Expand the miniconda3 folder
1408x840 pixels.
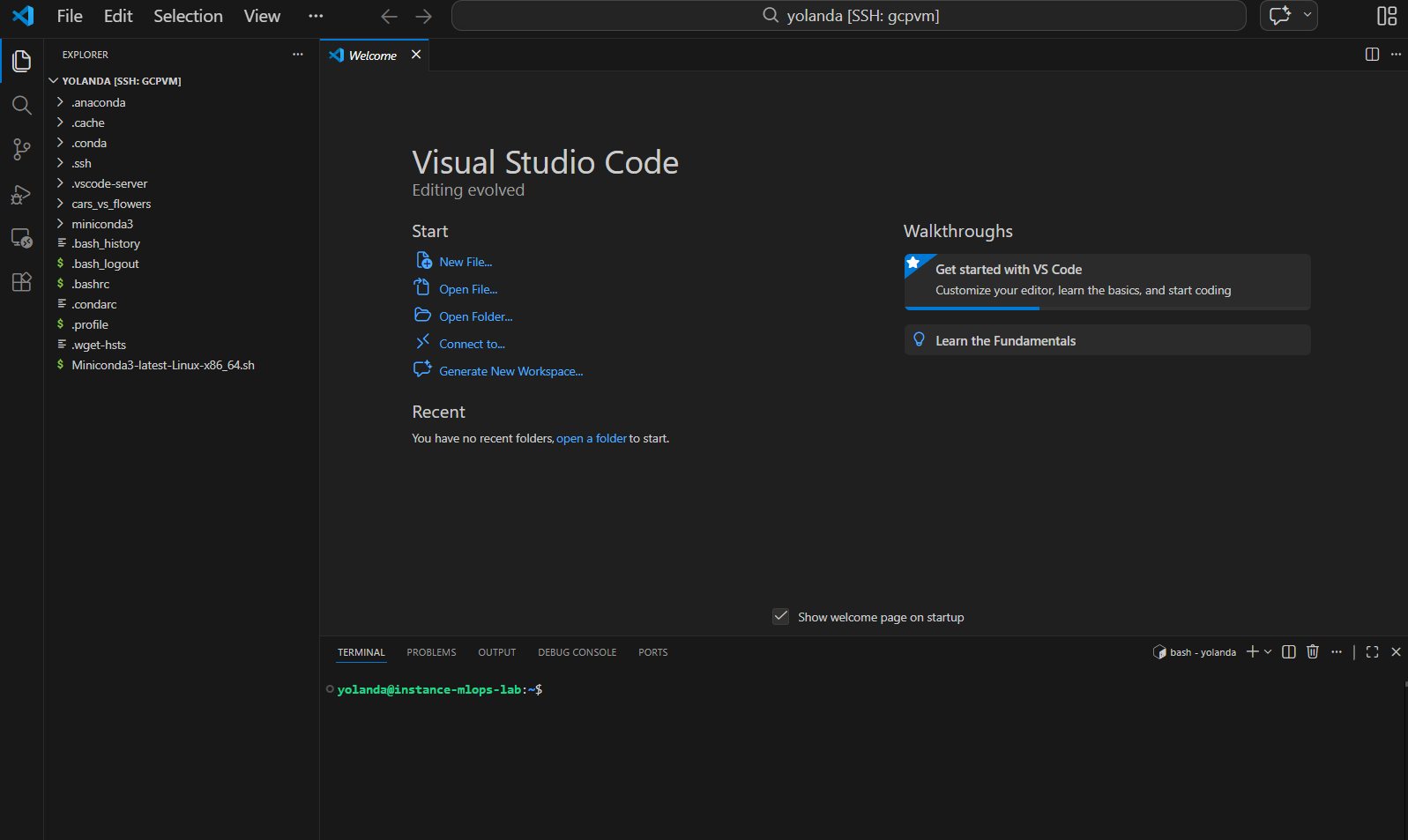point(102,224)
